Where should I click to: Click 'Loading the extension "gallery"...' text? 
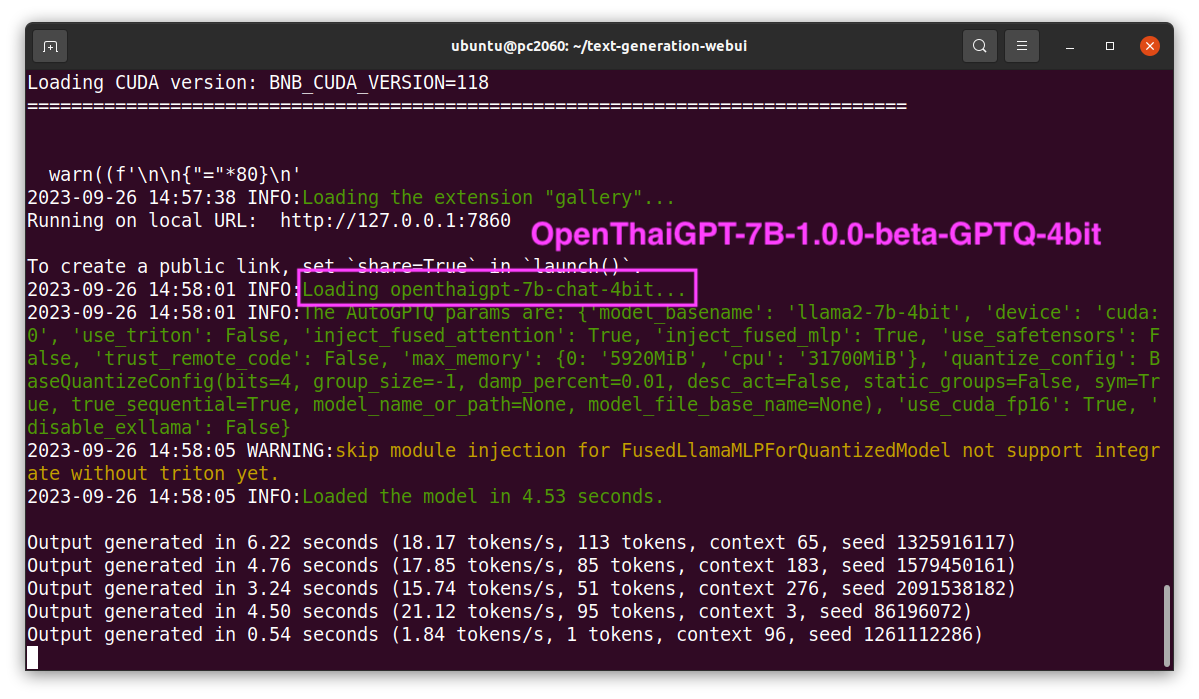[x=489, y=198]
